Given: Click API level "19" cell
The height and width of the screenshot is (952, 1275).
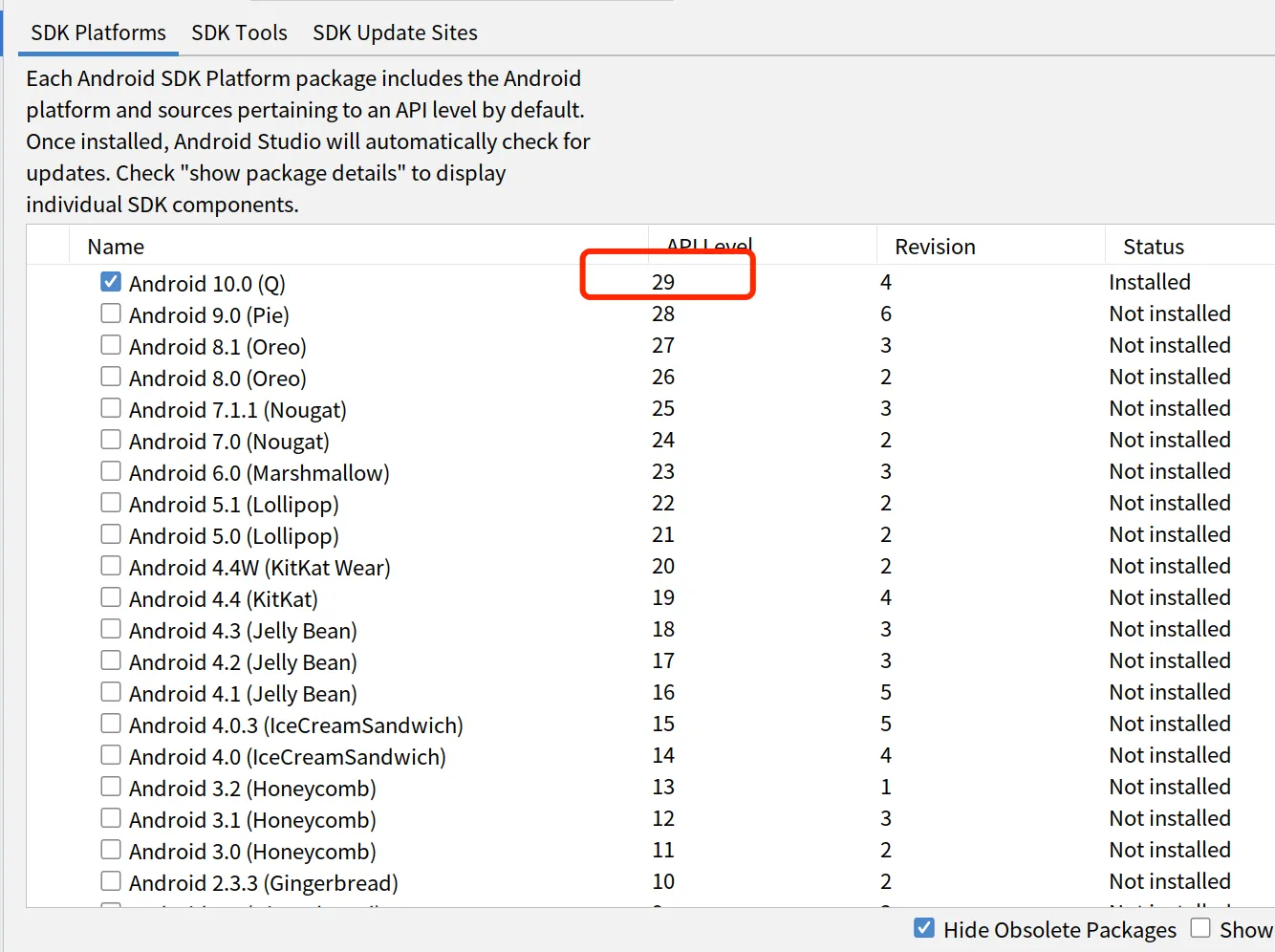Looking at the screenshot, I should [x=663, y=597].
